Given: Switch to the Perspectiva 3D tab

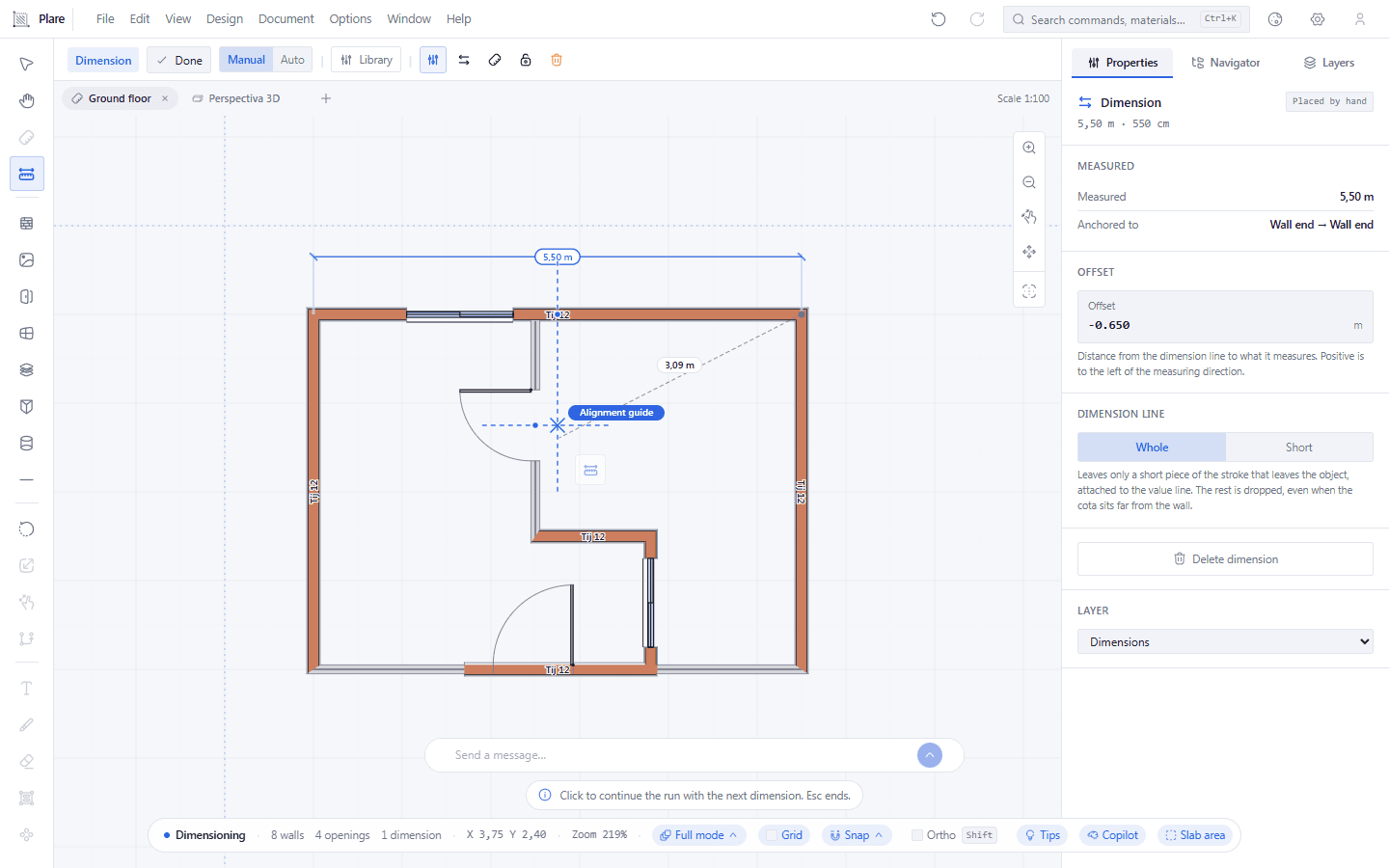Looking at the screenshot, I should point(235,98).
